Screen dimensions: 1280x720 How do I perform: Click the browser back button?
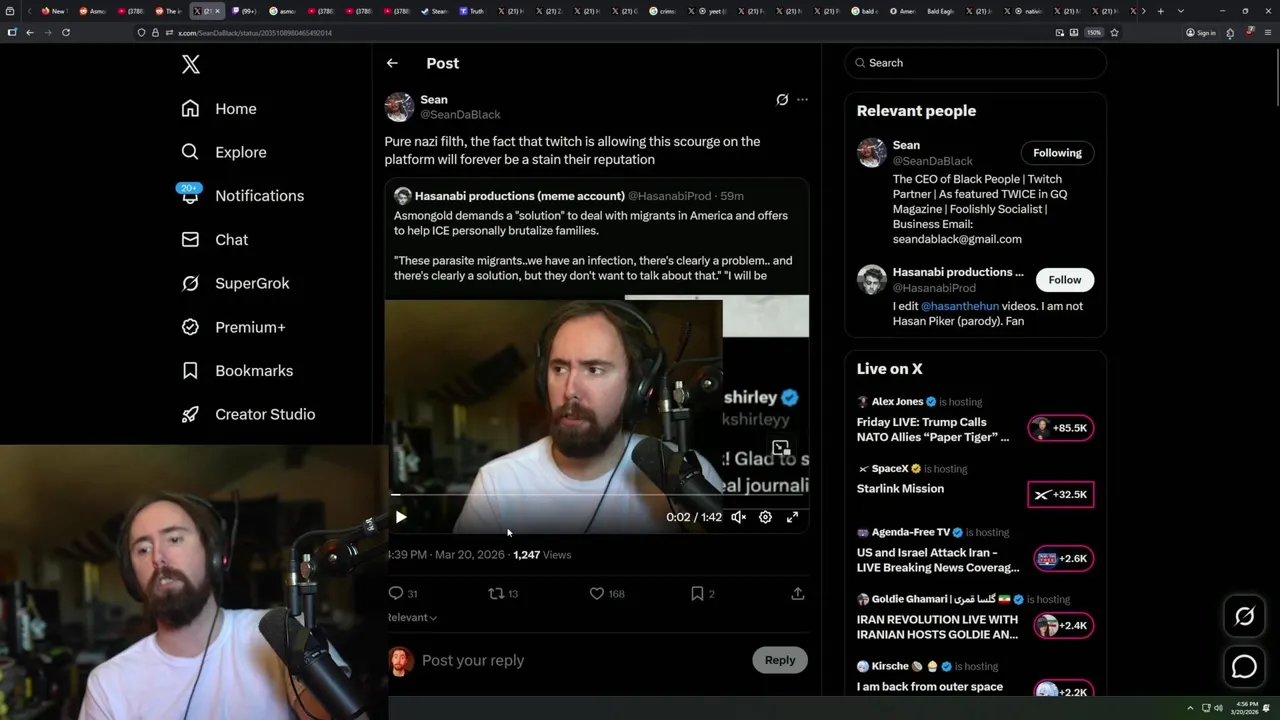(29, 32)
